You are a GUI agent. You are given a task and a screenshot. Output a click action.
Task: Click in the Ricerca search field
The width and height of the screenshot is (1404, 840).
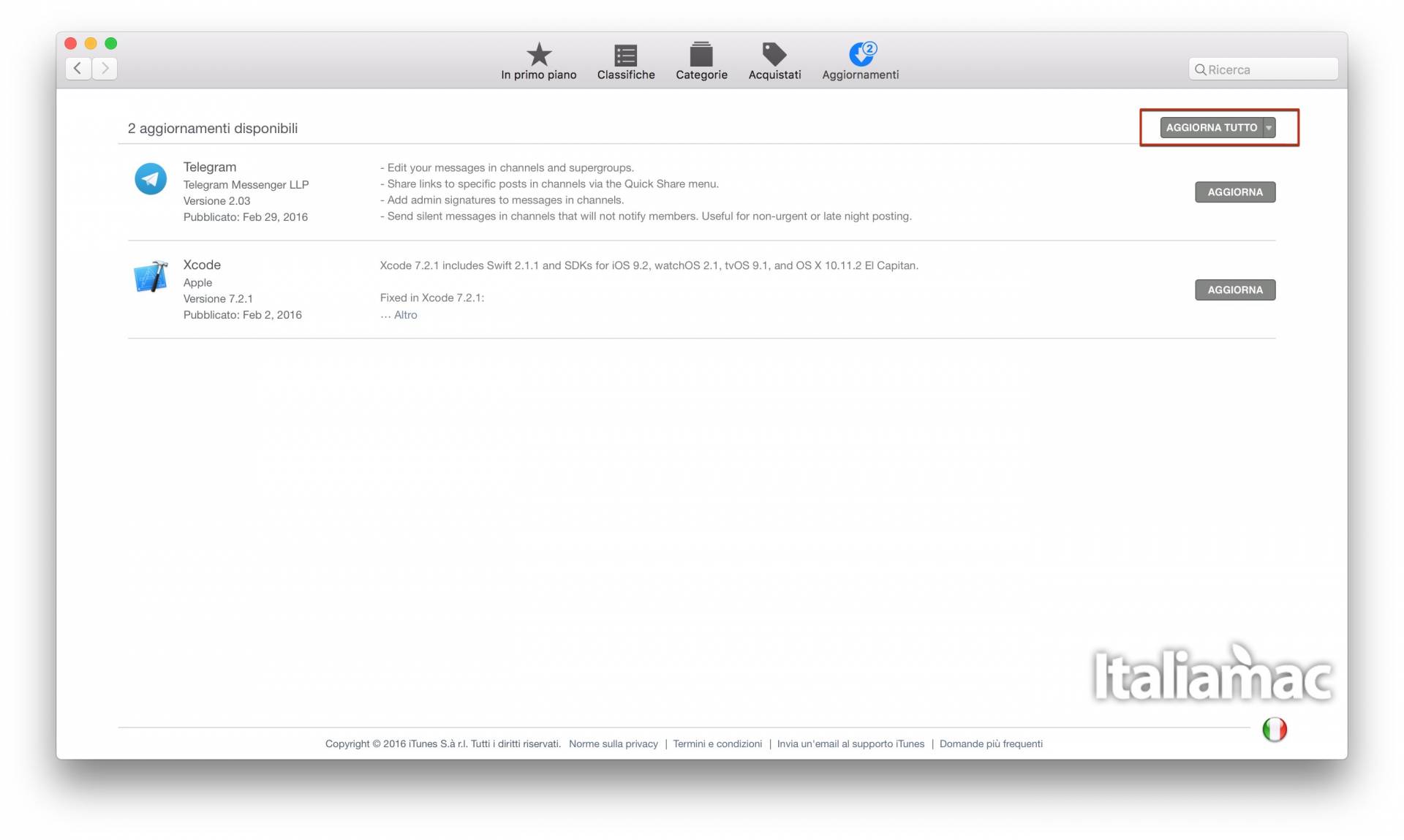click(1264, 69)
